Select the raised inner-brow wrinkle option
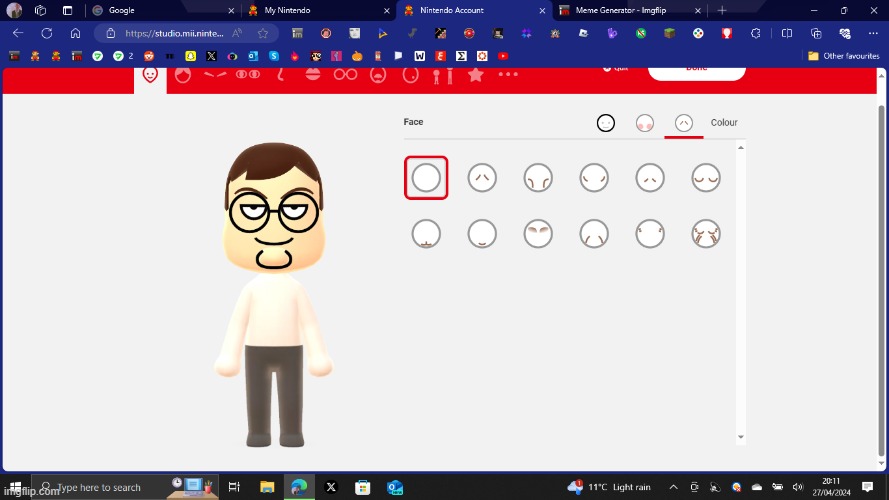This screenshot has height=500, width=889. 482,178
